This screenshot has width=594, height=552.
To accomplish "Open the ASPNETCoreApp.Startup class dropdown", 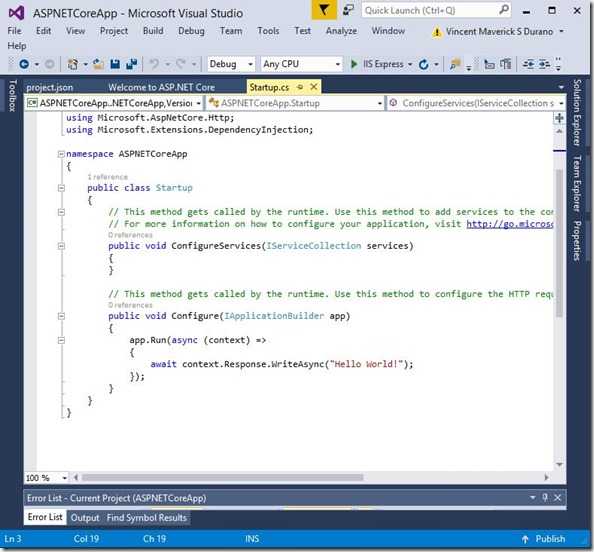I will click(x=295, y=103).
